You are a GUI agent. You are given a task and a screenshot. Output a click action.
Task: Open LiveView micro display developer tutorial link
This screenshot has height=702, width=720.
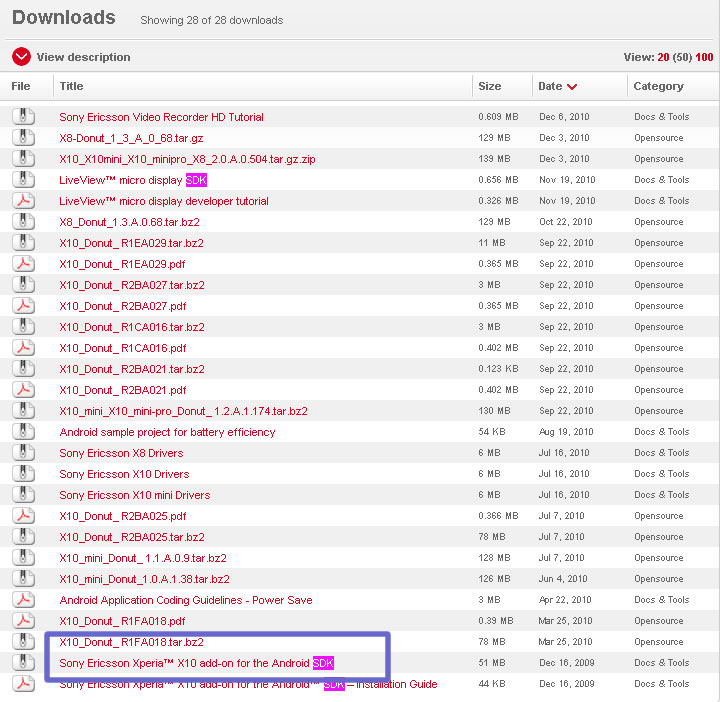click(x=164, y=201)
